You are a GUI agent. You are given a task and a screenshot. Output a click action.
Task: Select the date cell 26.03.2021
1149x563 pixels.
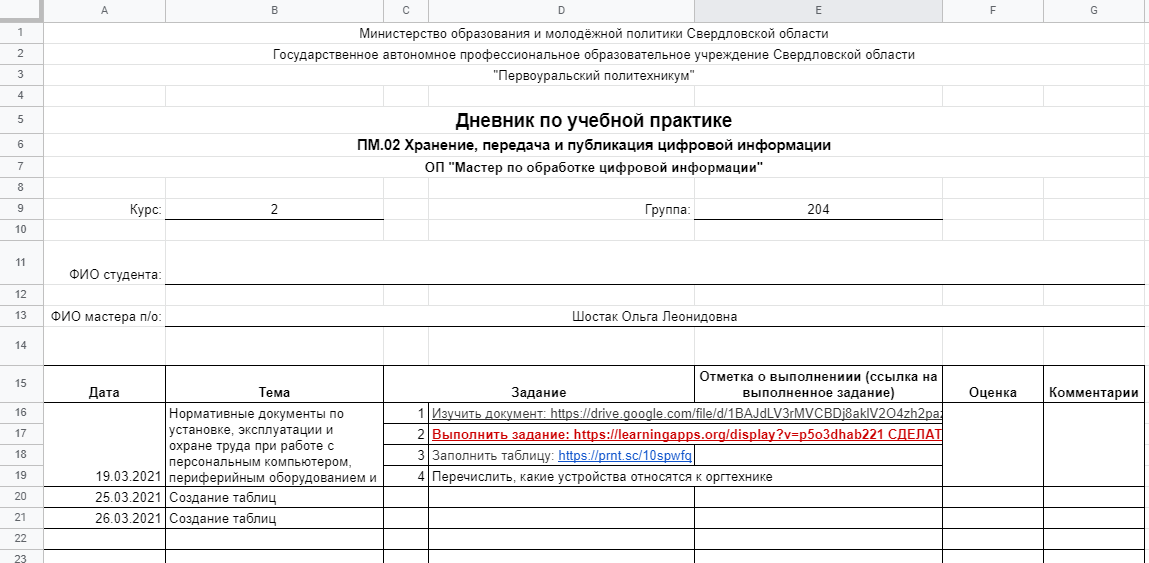(x=105, y=518)
